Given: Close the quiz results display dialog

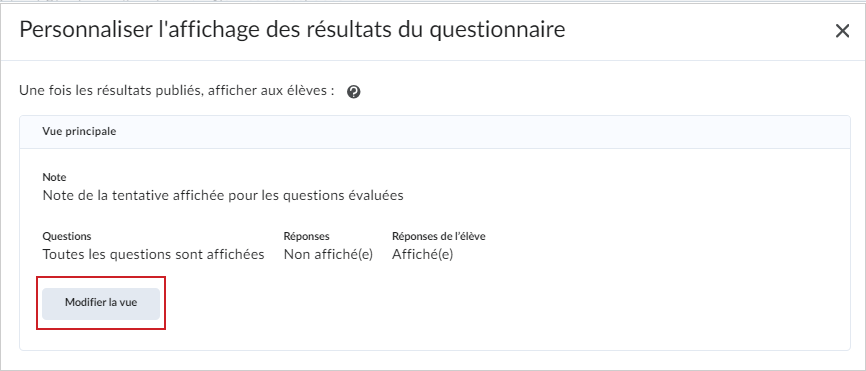Looking at the screenshot, I should click(842, 31).
